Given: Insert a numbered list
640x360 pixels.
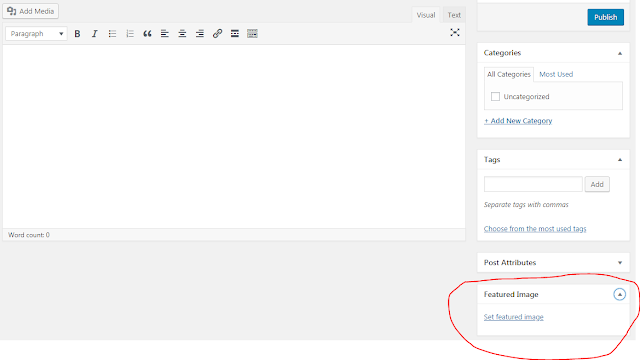Looking at the screenshot, I should click(130, 33).
